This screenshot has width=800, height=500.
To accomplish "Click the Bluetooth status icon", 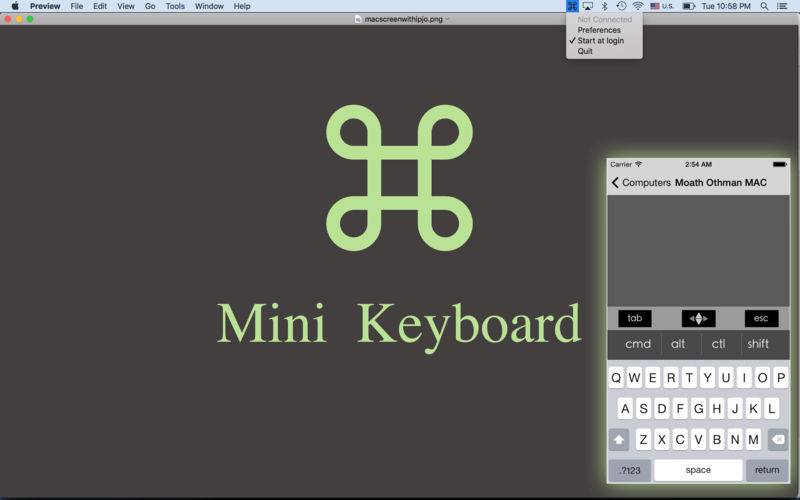I will coord(605,6).
